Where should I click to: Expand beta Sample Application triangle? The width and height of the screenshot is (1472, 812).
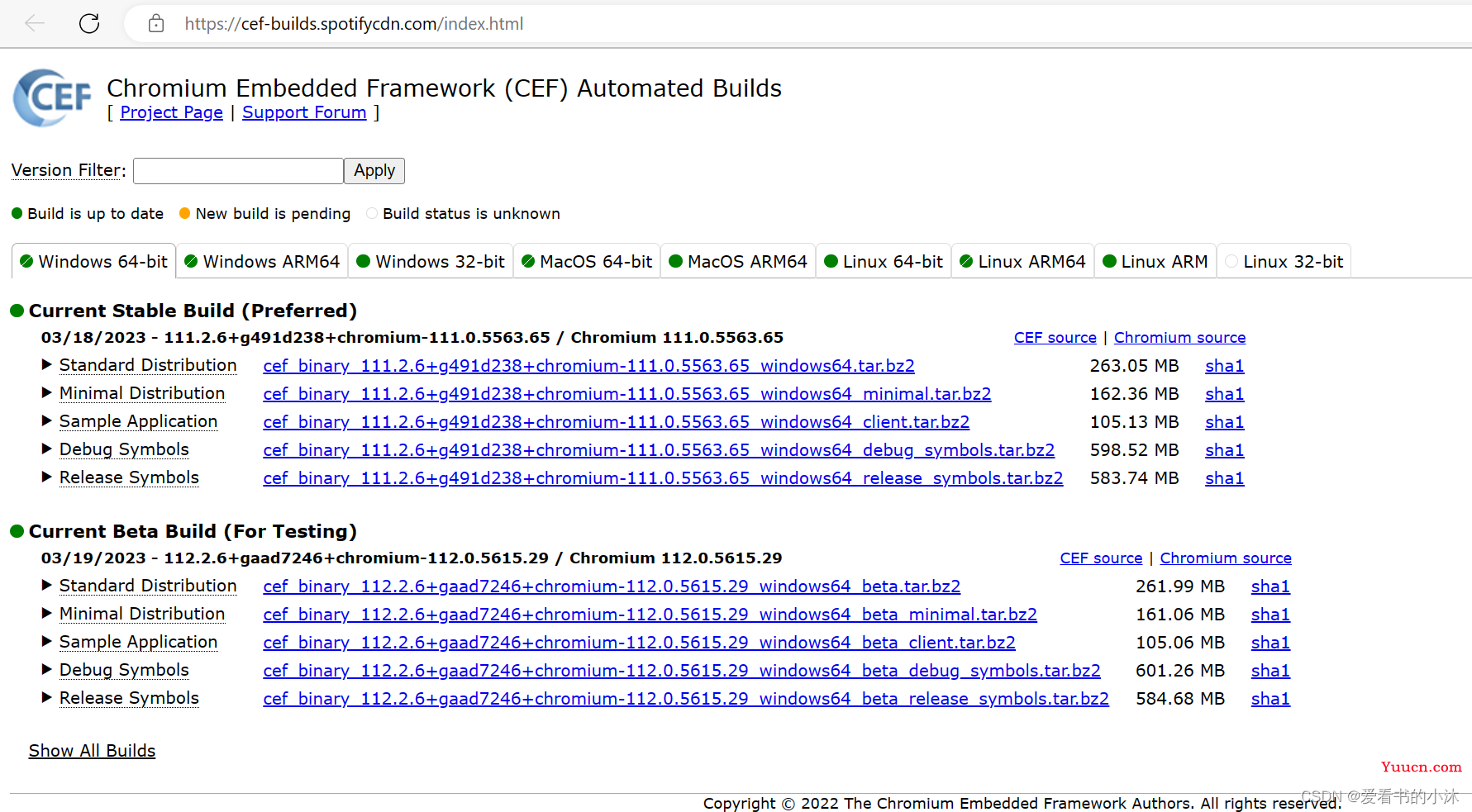[x=47, y=641]
